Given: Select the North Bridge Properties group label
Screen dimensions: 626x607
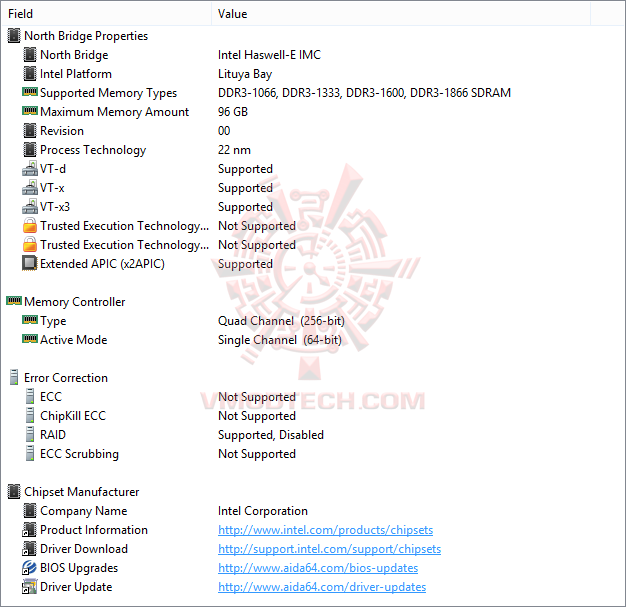Looking at the screenshot, I should pos(86,36).
